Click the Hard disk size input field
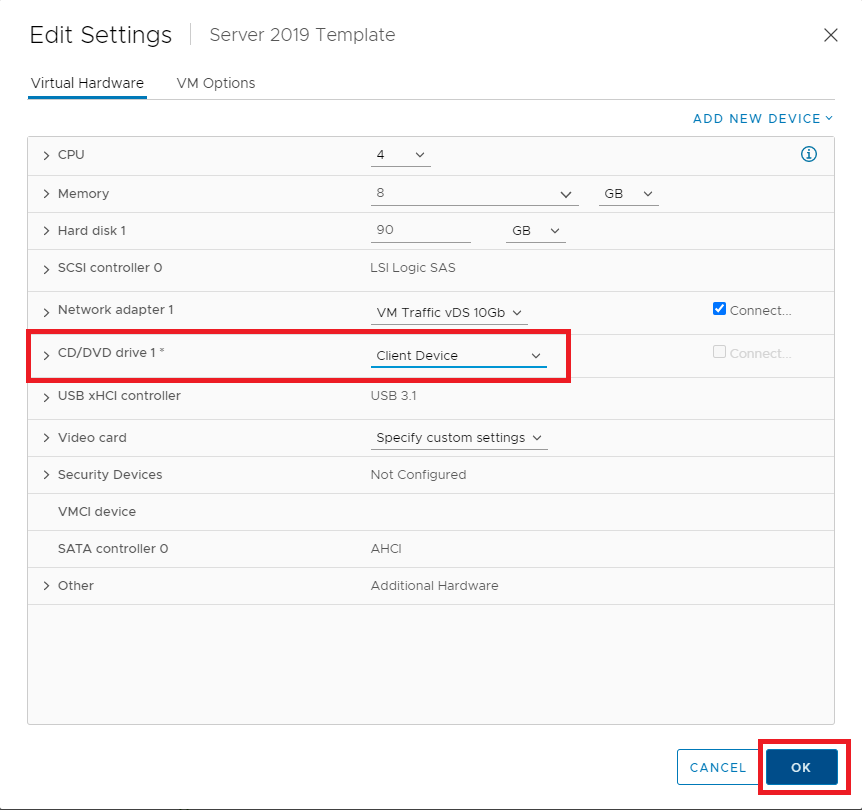 click(x=419, y=230)
